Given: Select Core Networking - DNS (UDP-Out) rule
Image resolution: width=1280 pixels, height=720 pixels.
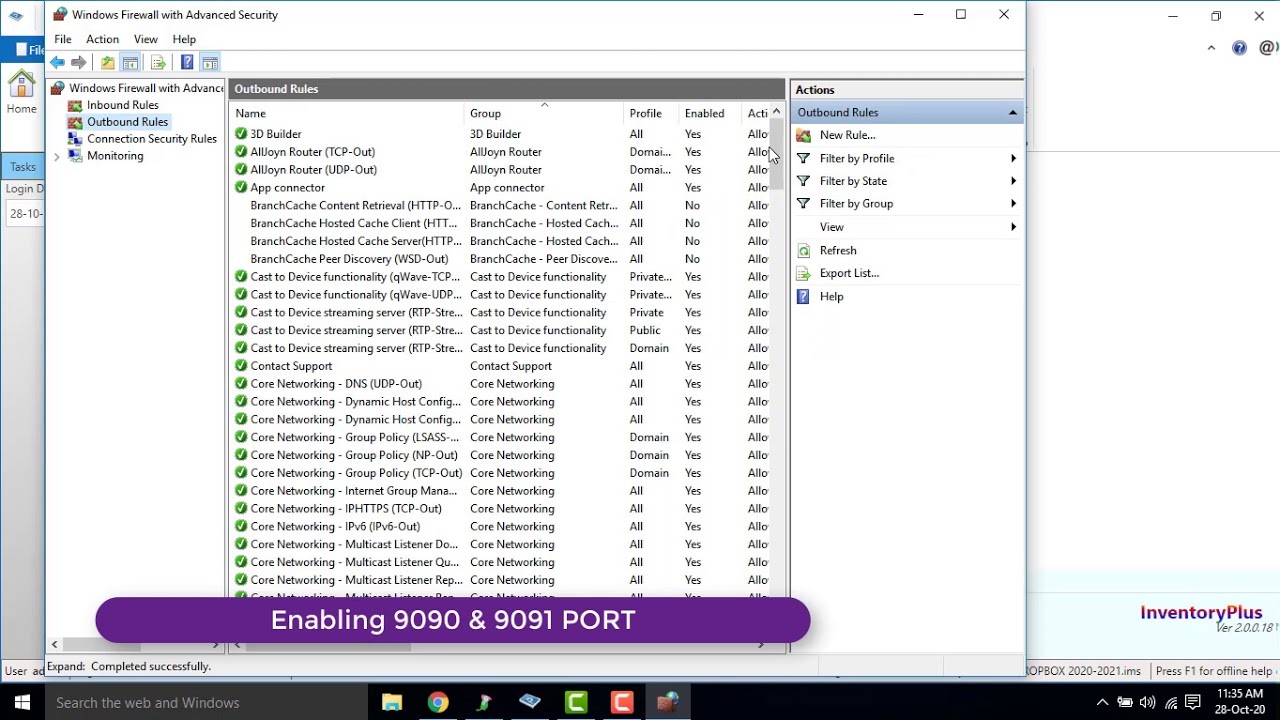Looking at the screenshot, I should 336,384.
